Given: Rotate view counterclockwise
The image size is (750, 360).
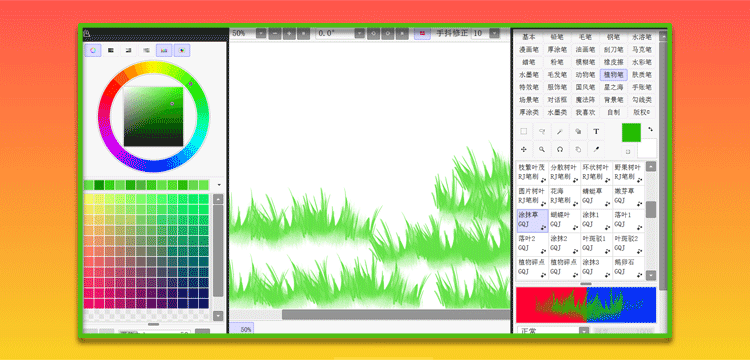Looking at the screenshot, I should (x=374, y=33).
